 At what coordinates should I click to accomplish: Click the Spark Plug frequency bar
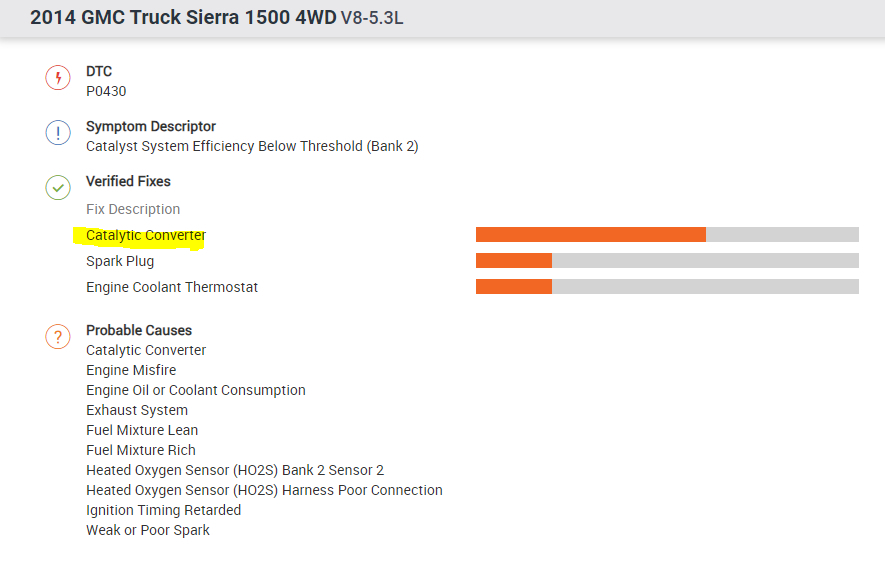click(667, 261)
